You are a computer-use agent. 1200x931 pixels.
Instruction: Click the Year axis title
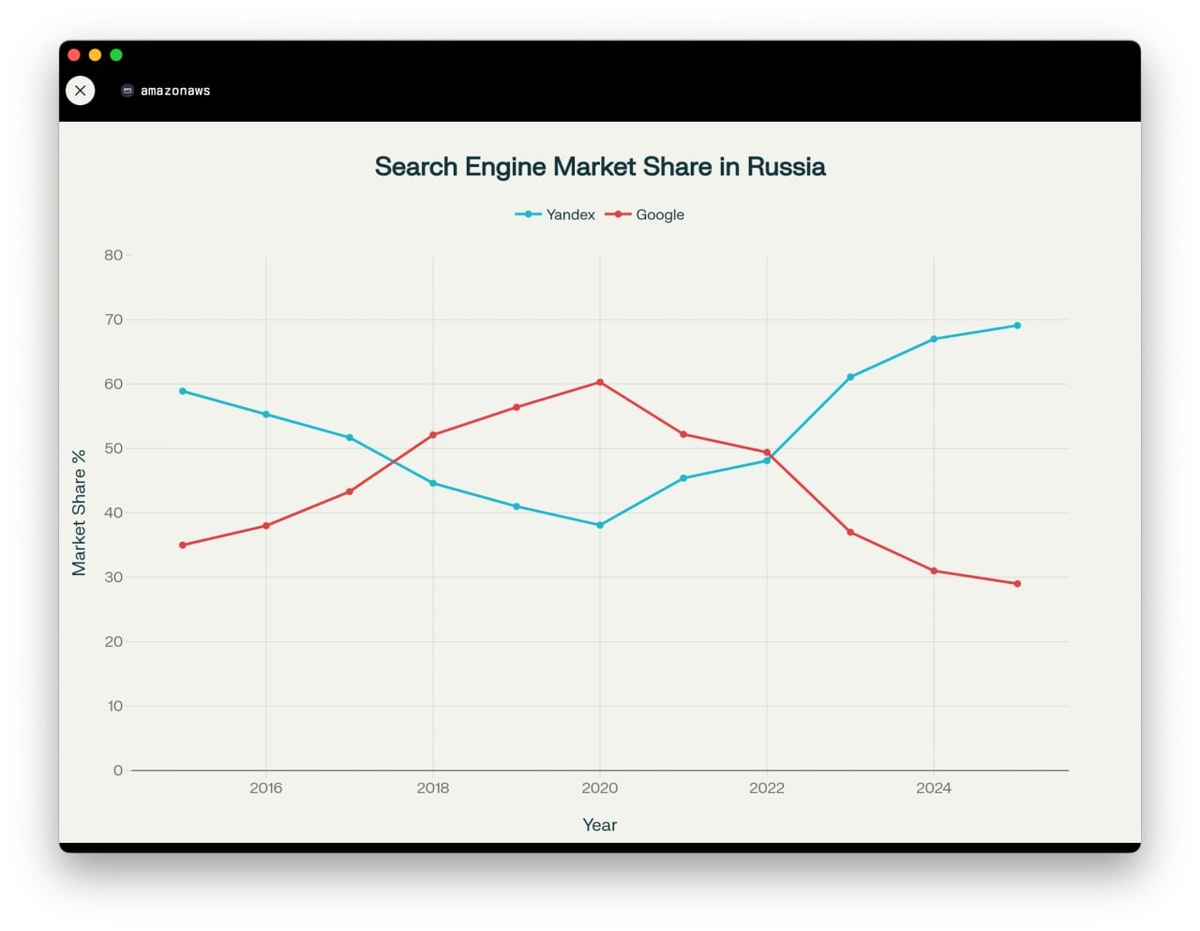pyautogui.click(x=600, y=825)
